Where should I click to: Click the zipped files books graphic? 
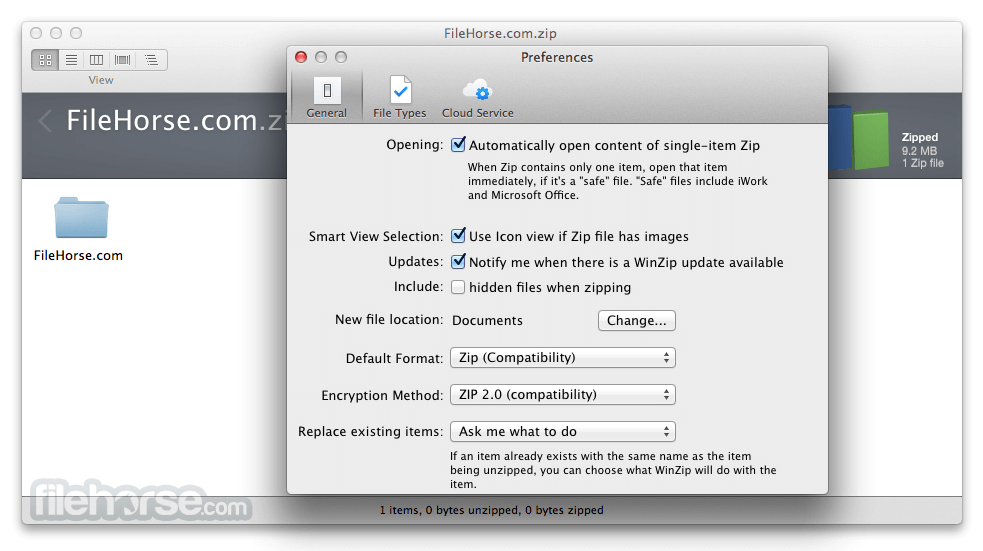click(x=859, y=137)
